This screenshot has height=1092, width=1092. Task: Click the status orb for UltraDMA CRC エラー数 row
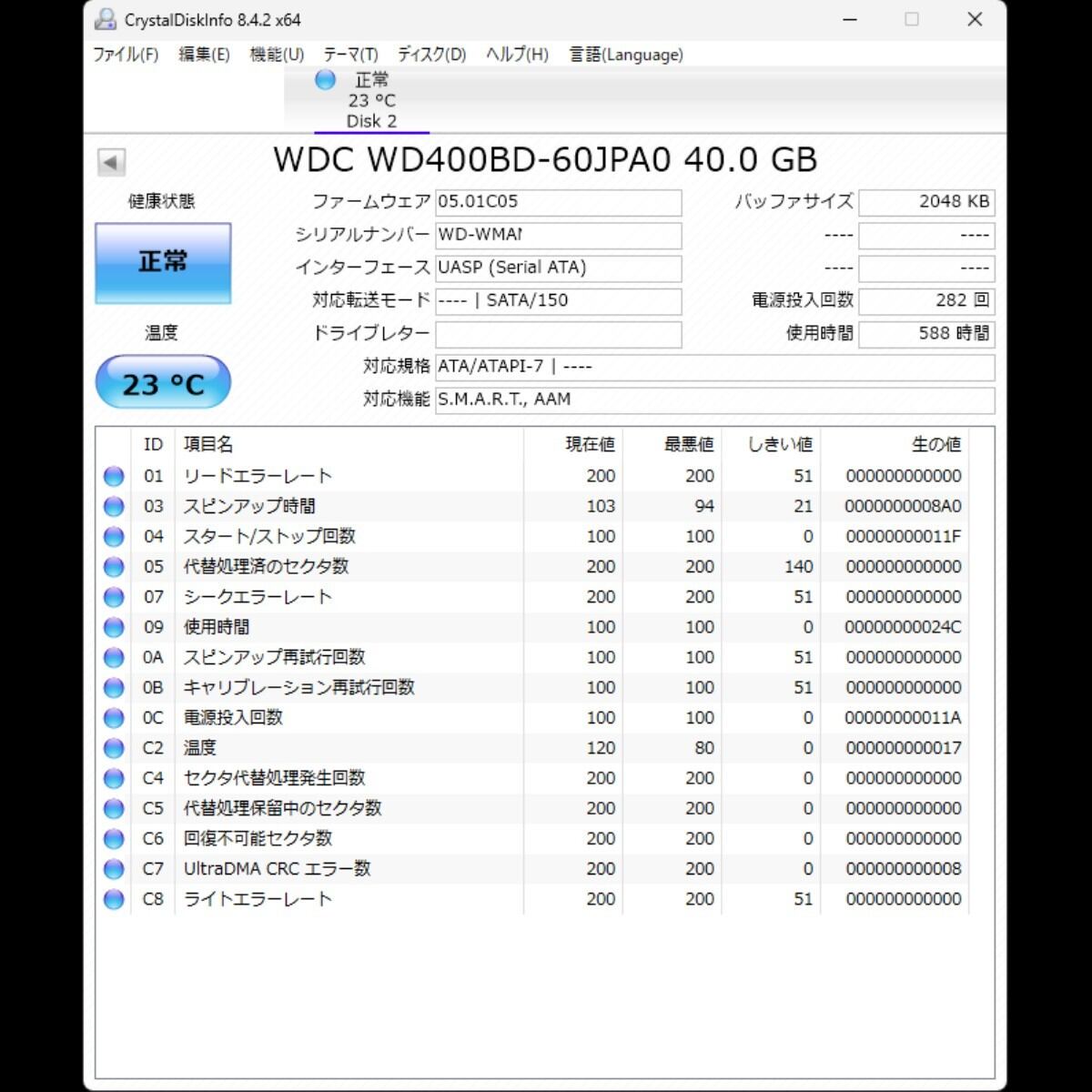pyautogui.click(x=114, y=869)
